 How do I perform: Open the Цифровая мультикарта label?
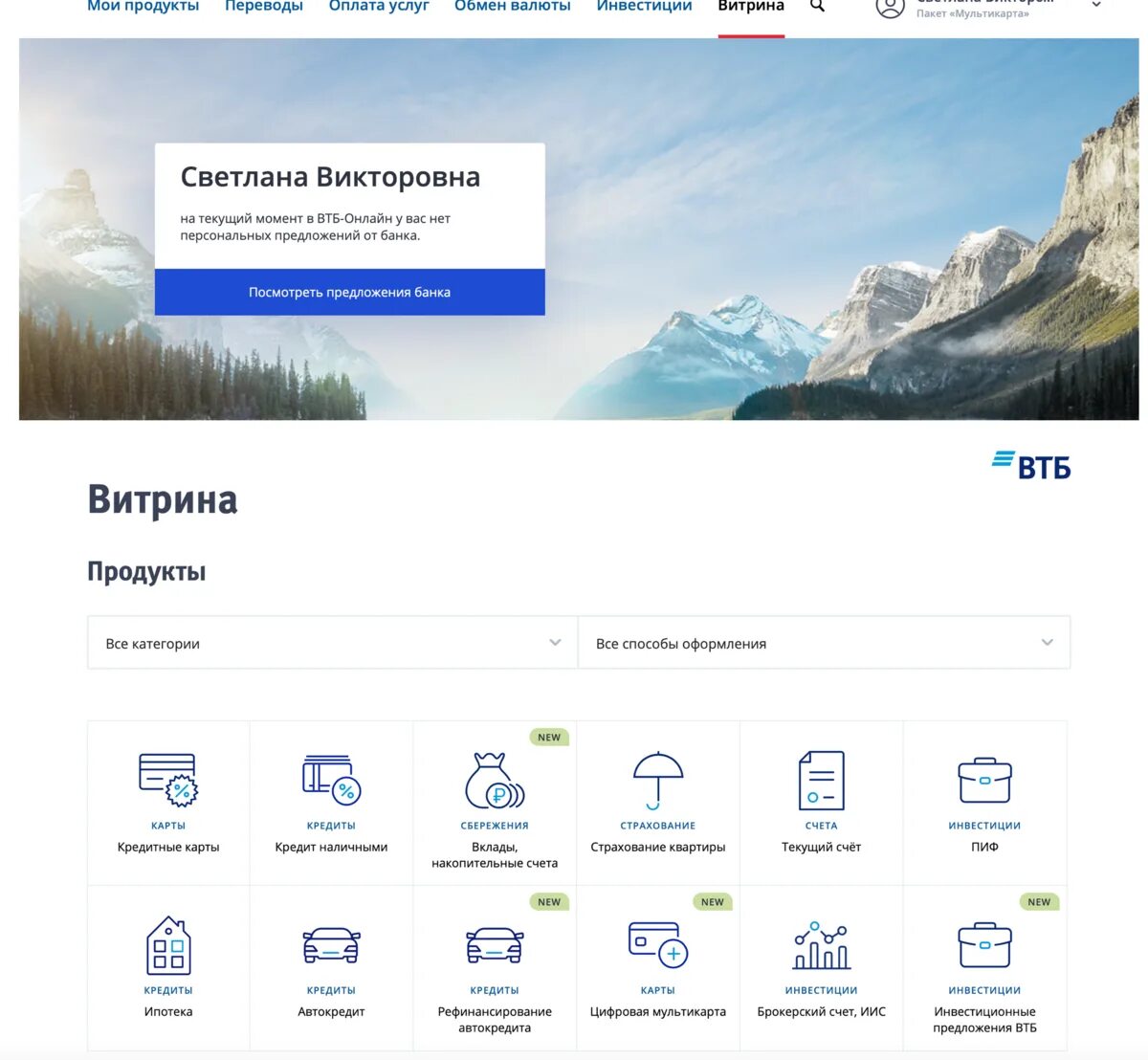[x=658, y=1011]
